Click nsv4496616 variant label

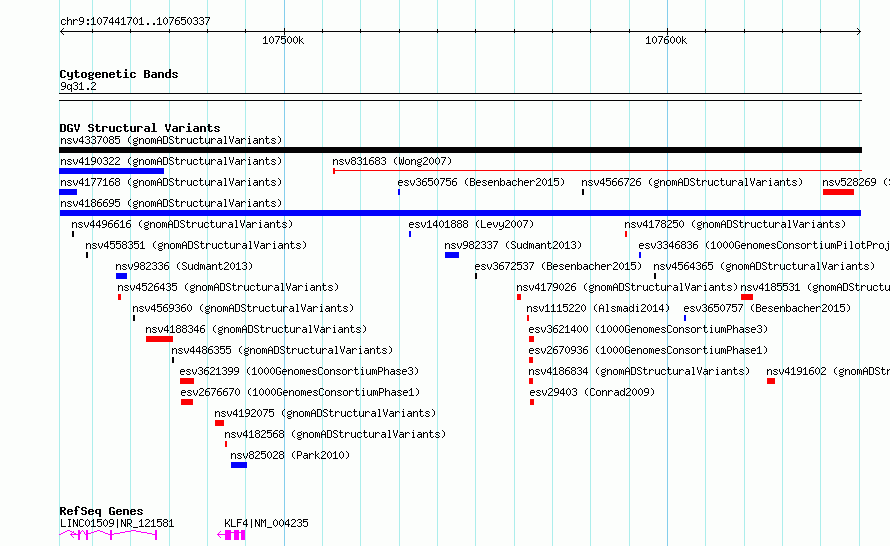click(182, 224)
